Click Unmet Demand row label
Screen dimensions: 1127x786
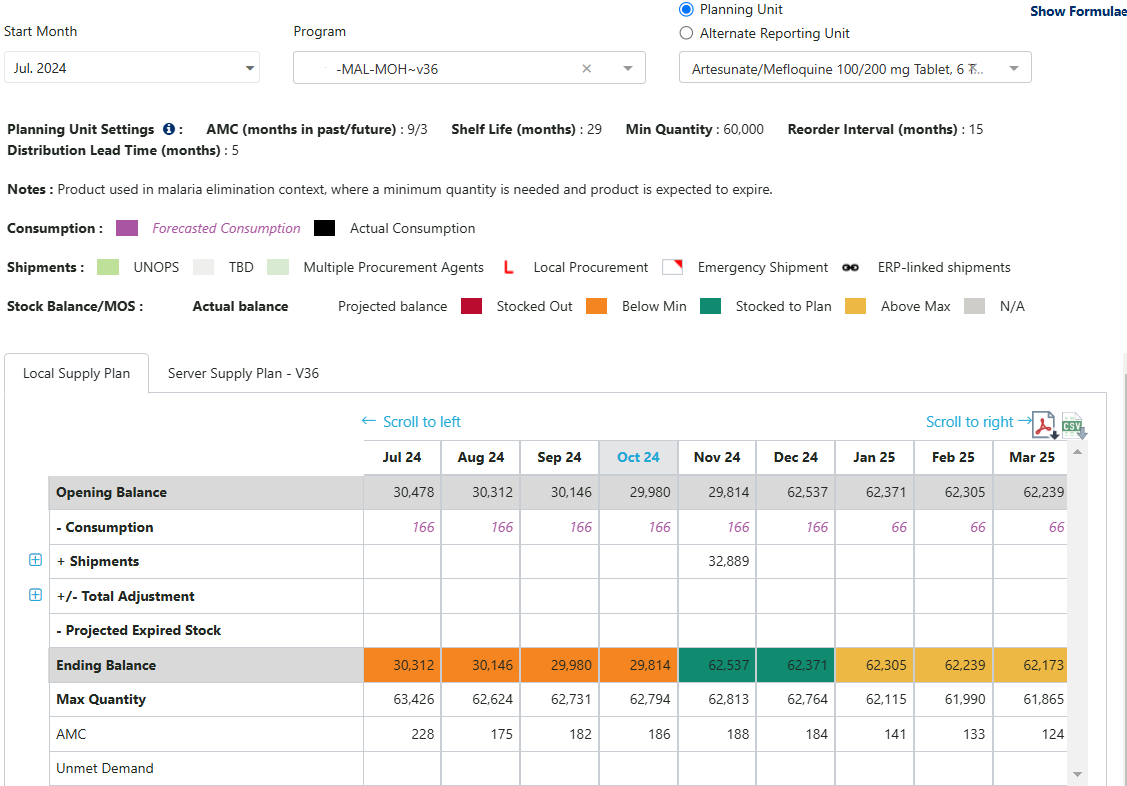(x=105, y=768)
